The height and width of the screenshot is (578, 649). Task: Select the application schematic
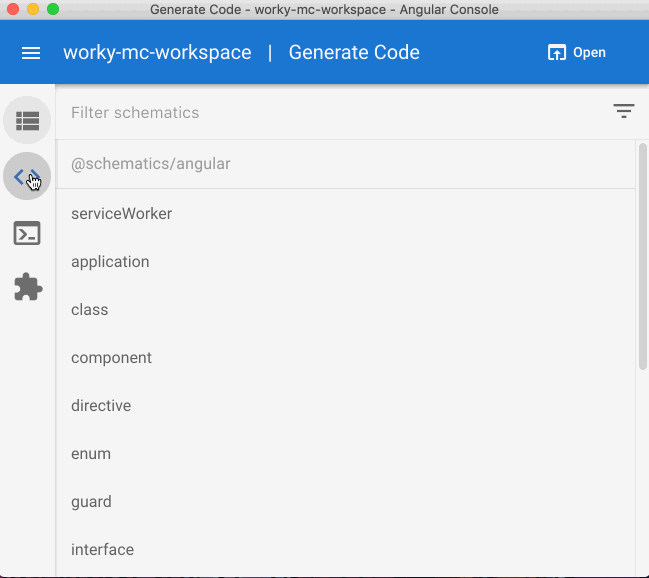[x=346, y=262]
